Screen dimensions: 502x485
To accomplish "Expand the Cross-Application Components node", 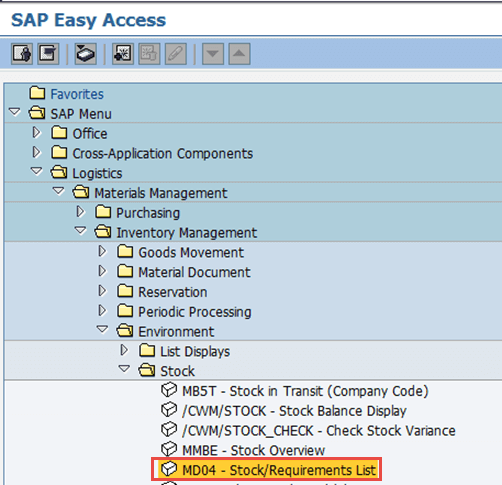I will (x=37, y=153).
